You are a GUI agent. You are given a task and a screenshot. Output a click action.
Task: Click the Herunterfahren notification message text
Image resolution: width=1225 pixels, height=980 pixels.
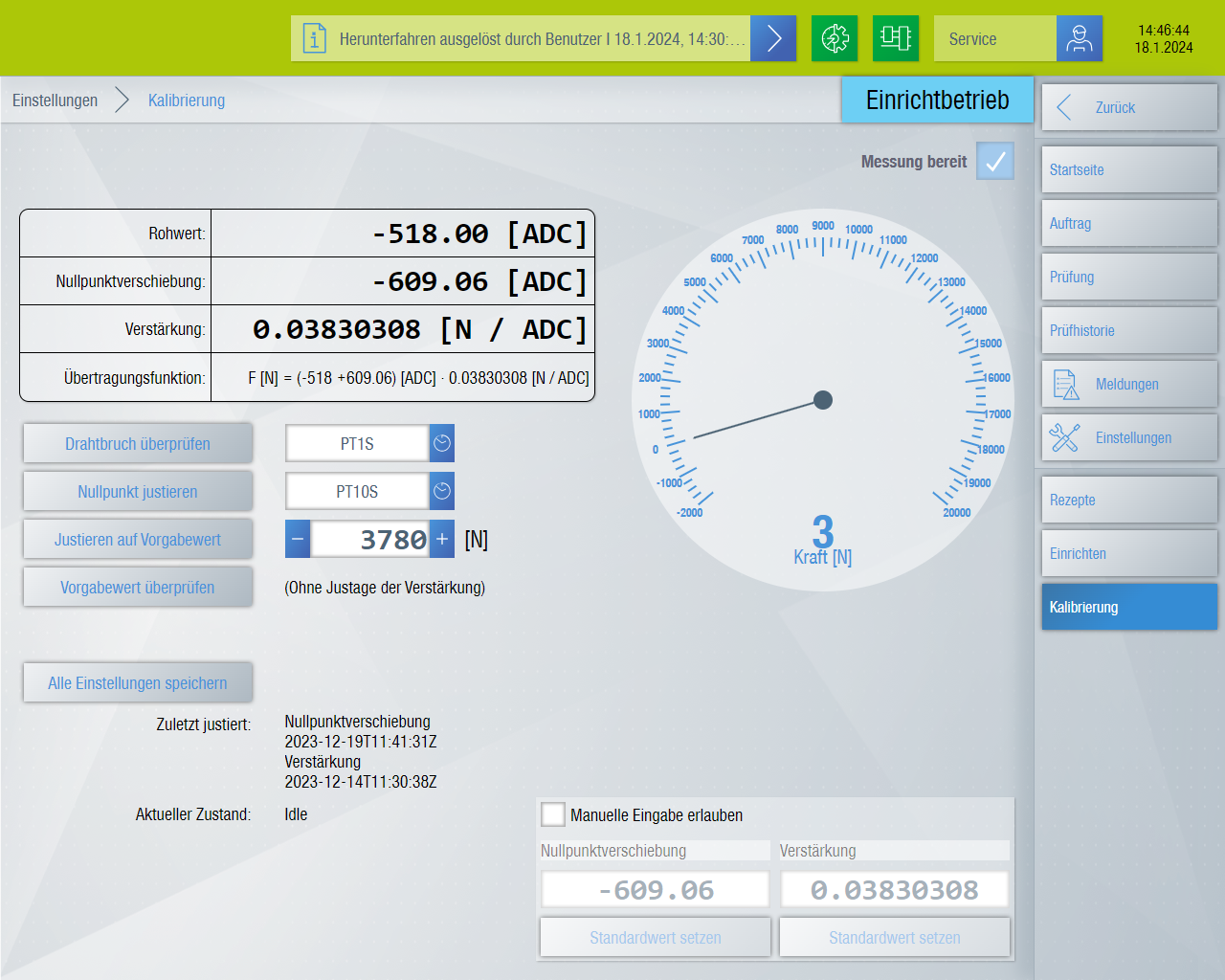click(542, 39)
